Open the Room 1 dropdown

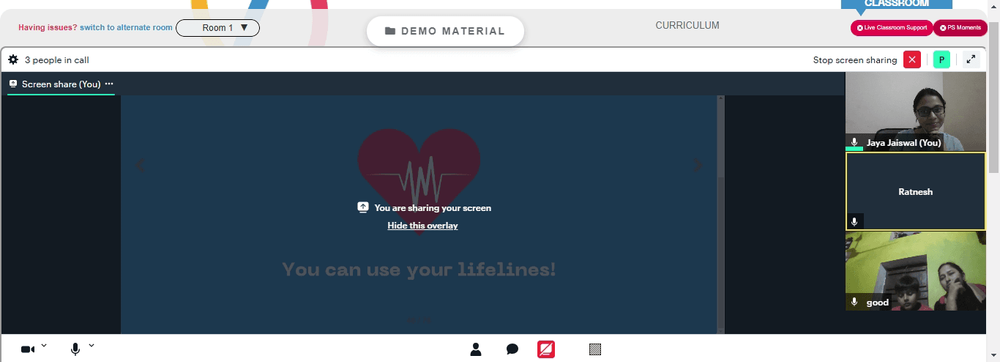pos(217,28)
